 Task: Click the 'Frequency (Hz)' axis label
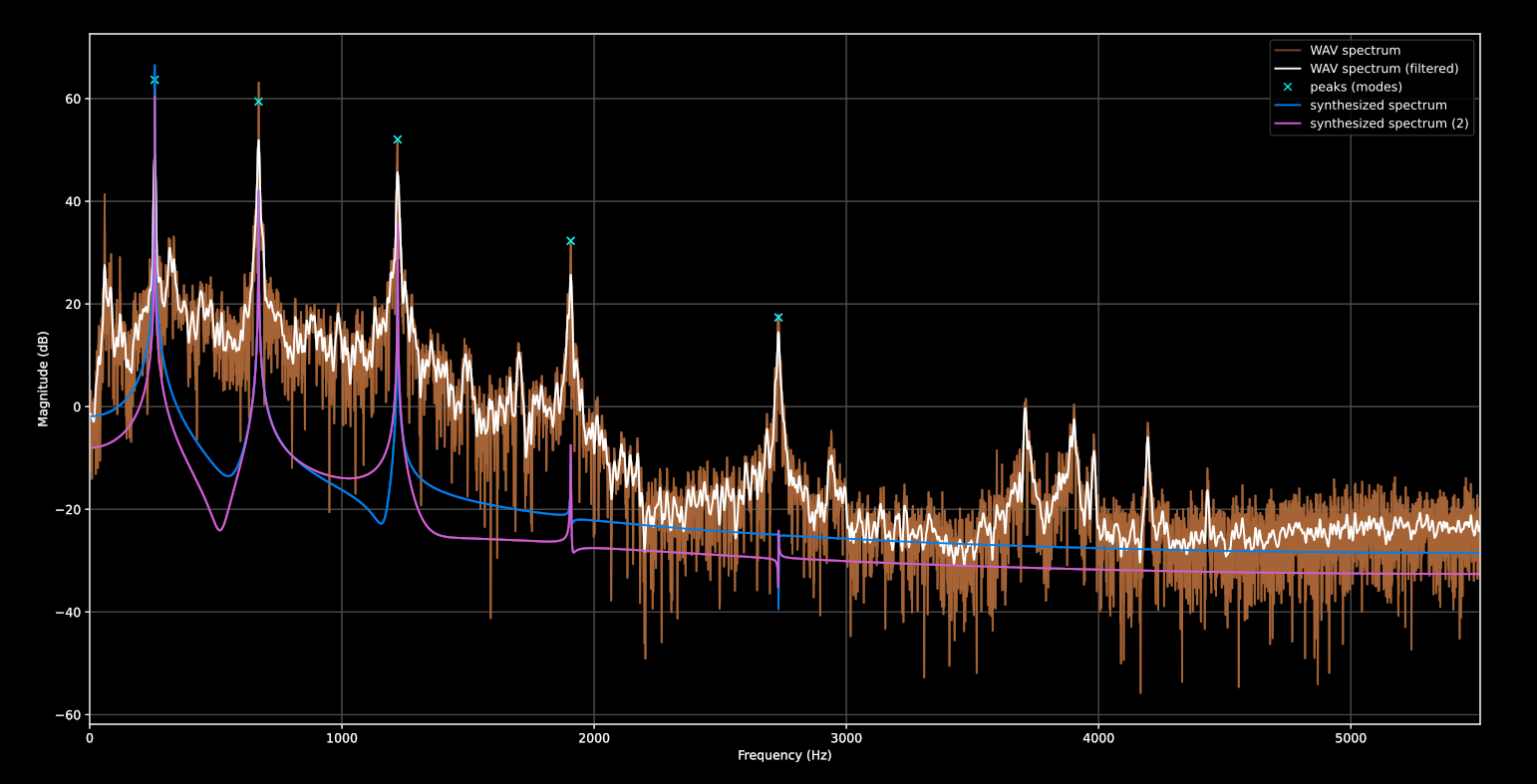784,756
